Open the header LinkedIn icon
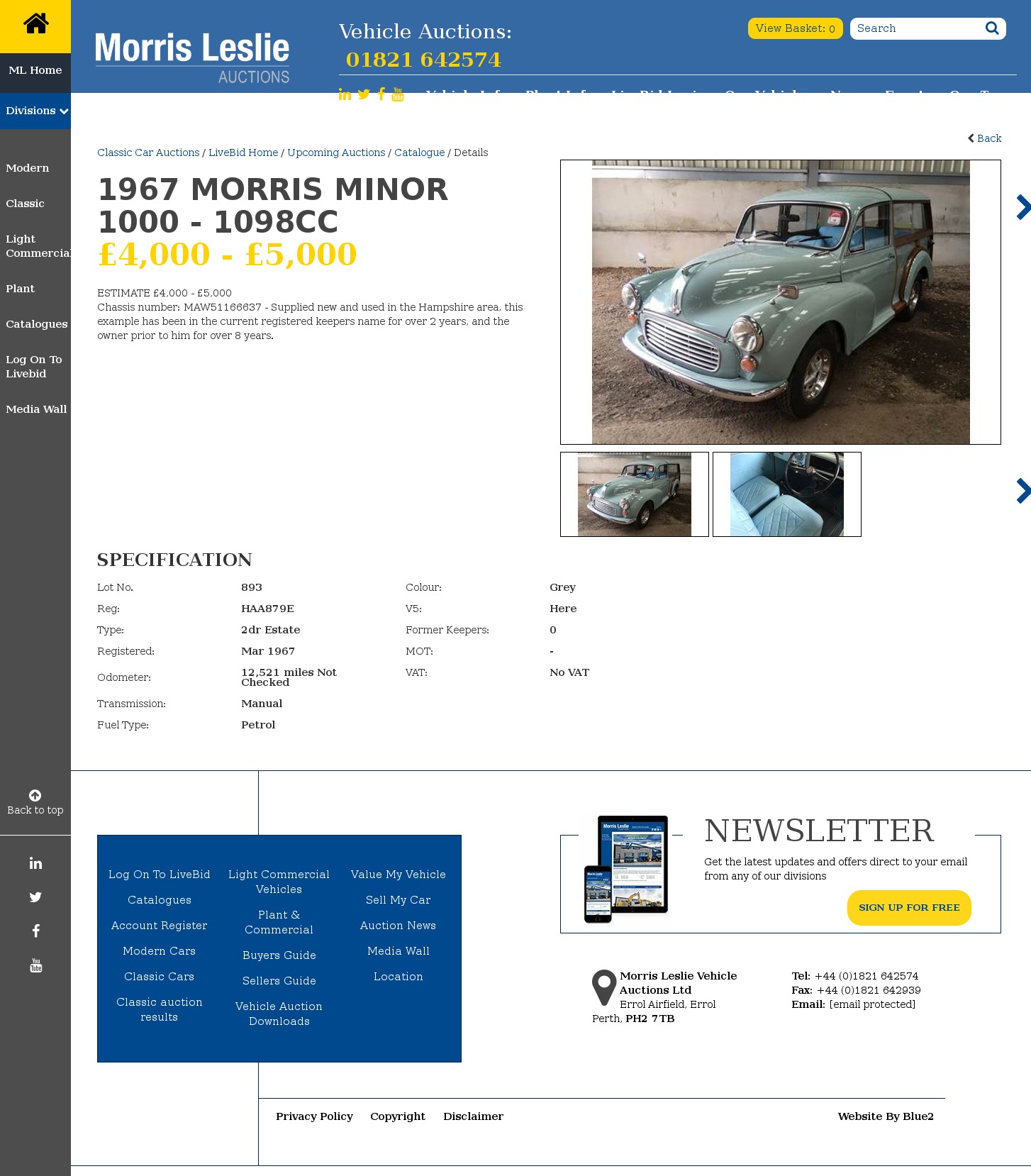 pyautogui.click(x=345, y=94)
